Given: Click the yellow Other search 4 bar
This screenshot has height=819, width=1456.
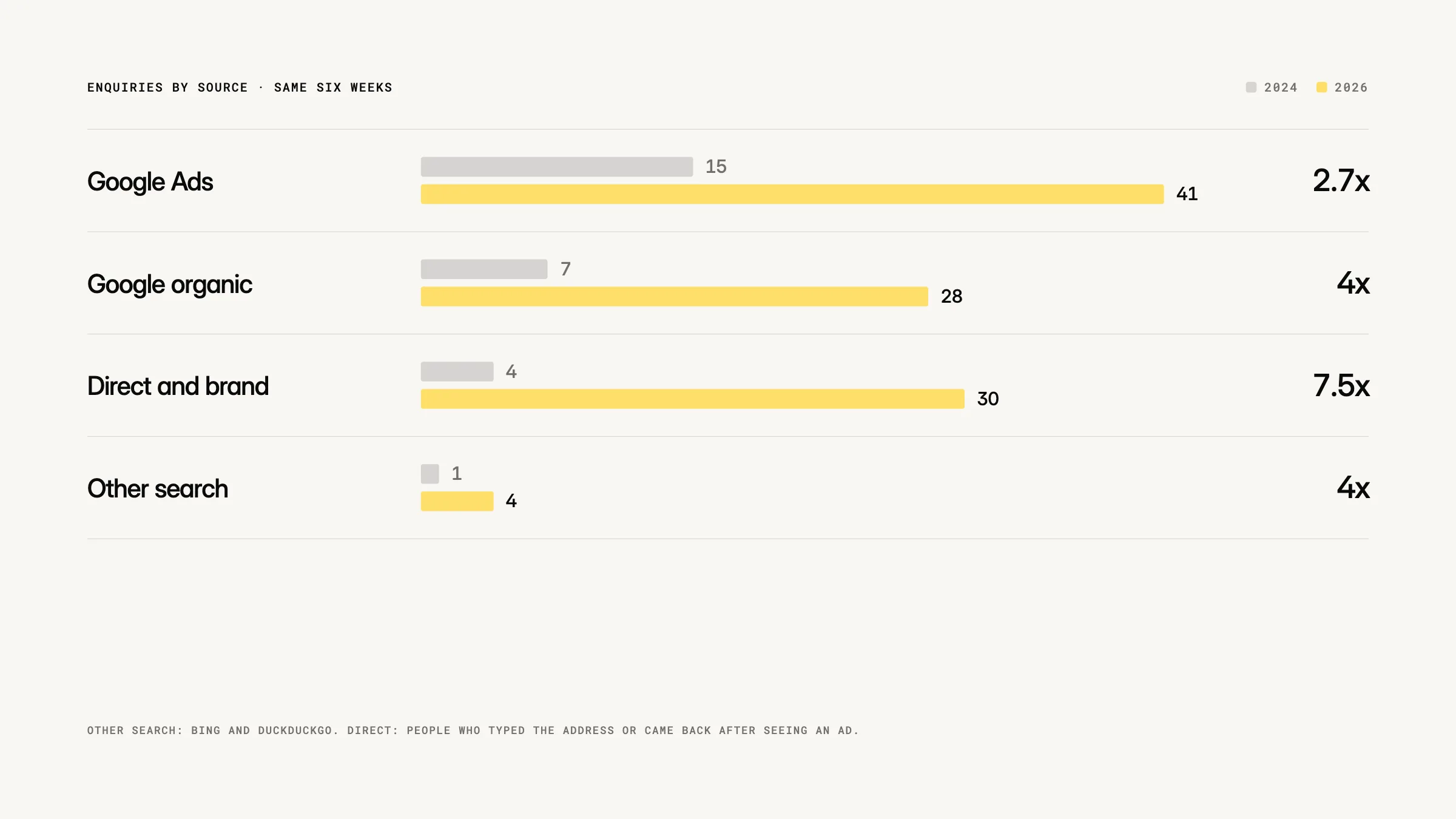Looking at the screenshot, I should (x=457, y=502).
